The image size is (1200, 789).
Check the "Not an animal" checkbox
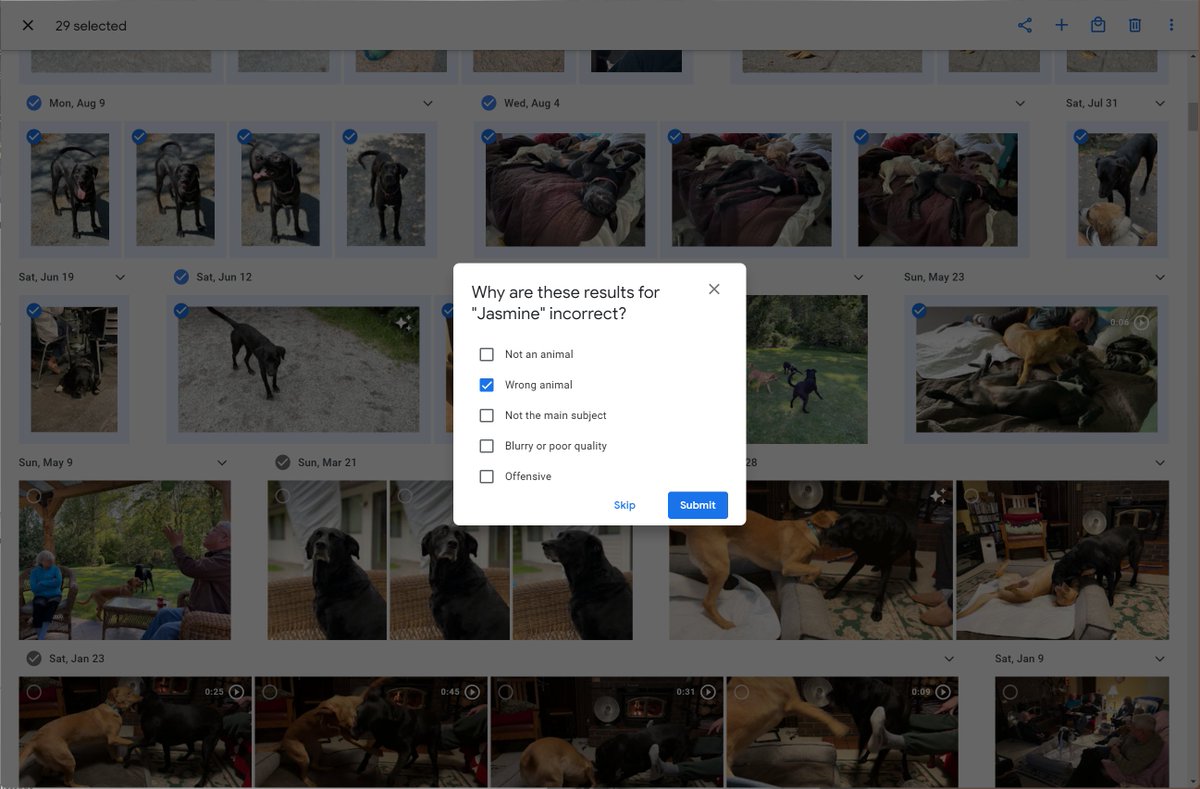[487, 354]
